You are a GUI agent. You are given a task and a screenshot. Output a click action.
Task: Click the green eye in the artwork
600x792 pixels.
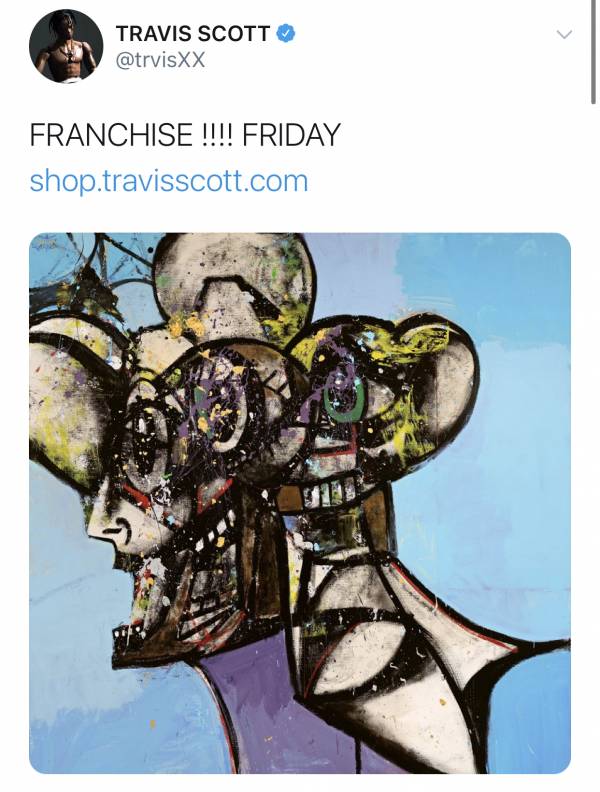[344, 399]
